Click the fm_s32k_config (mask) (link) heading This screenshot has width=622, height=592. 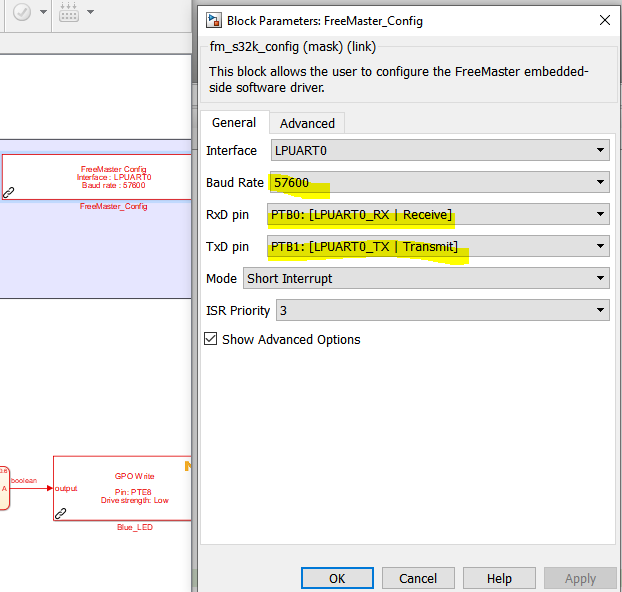coord(293,47)
